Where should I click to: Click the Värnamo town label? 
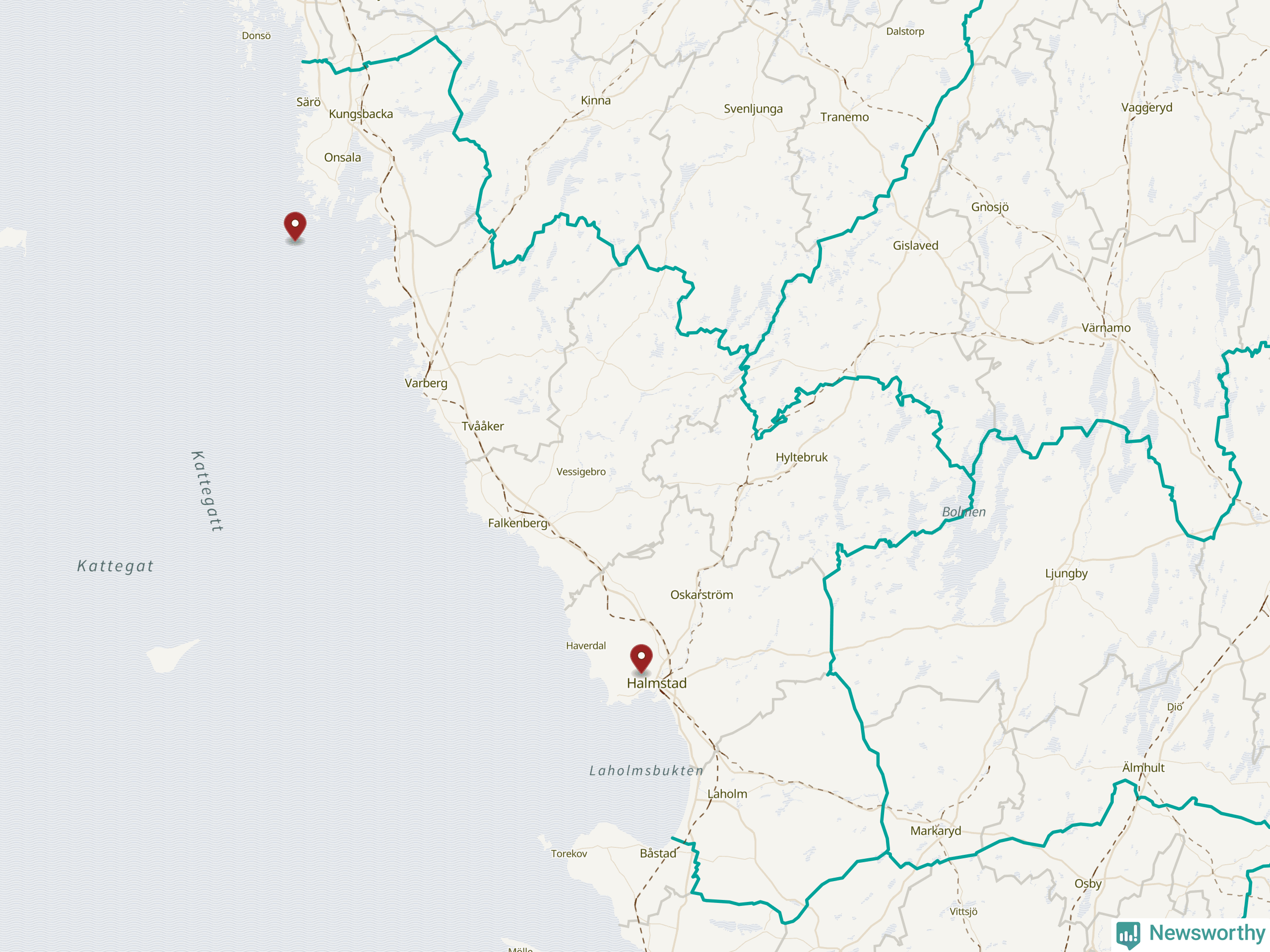click(1106, 328)
